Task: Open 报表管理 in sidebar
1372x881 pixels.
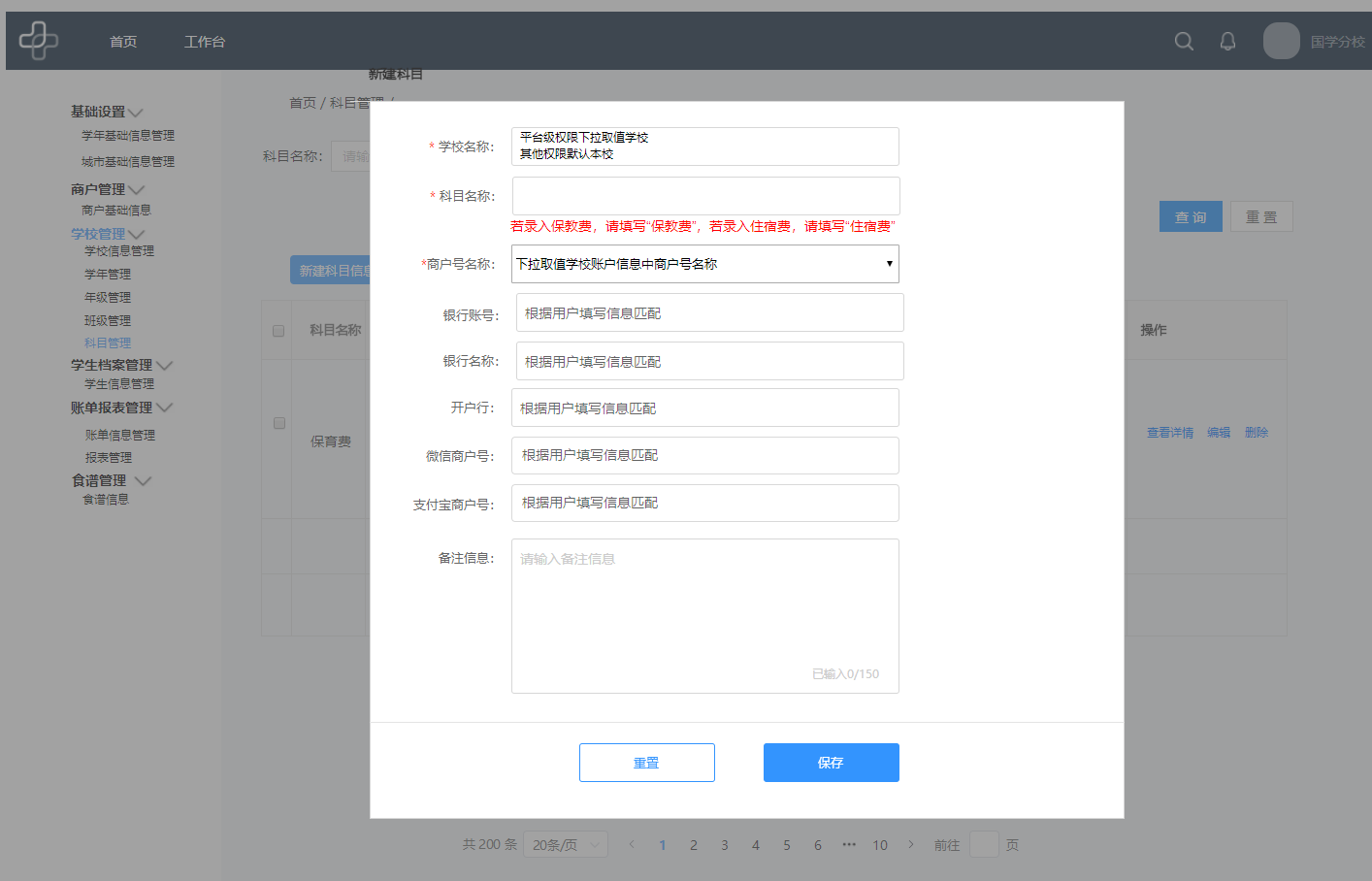Action: pos(109,458)
